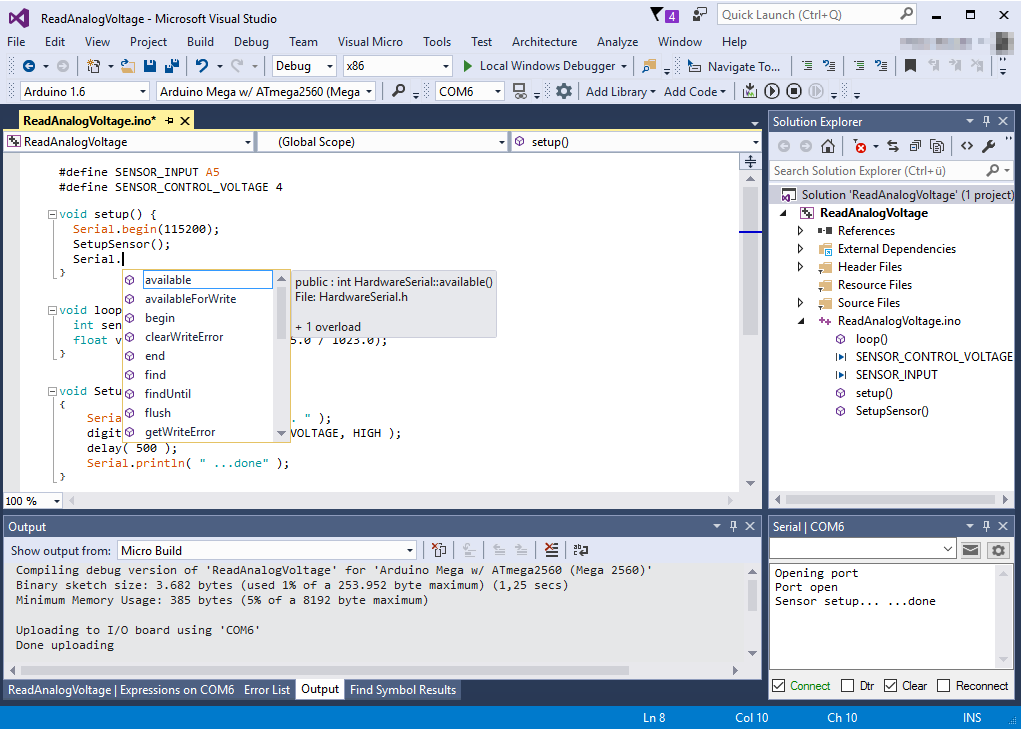Pin the ReadAnalogVoltage.ino tab
This screenshot has height=729, width=1022.
[169, 121]
